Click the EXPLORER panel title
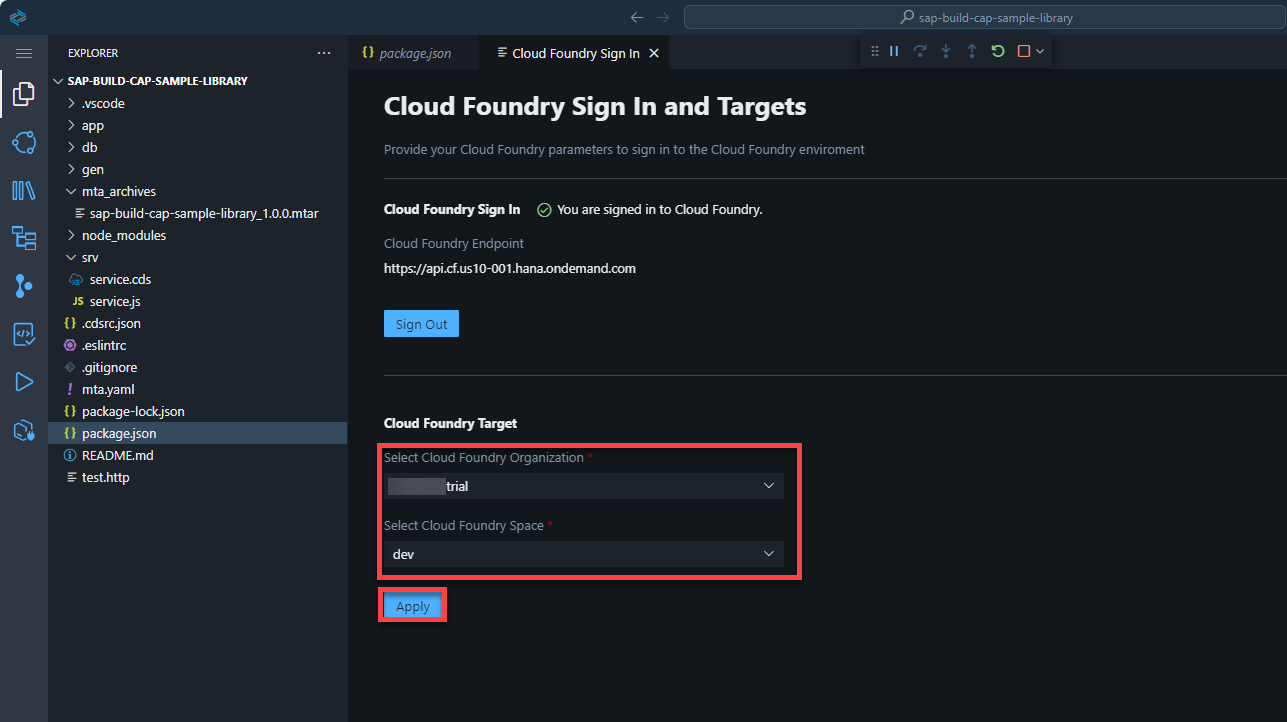 93,53
